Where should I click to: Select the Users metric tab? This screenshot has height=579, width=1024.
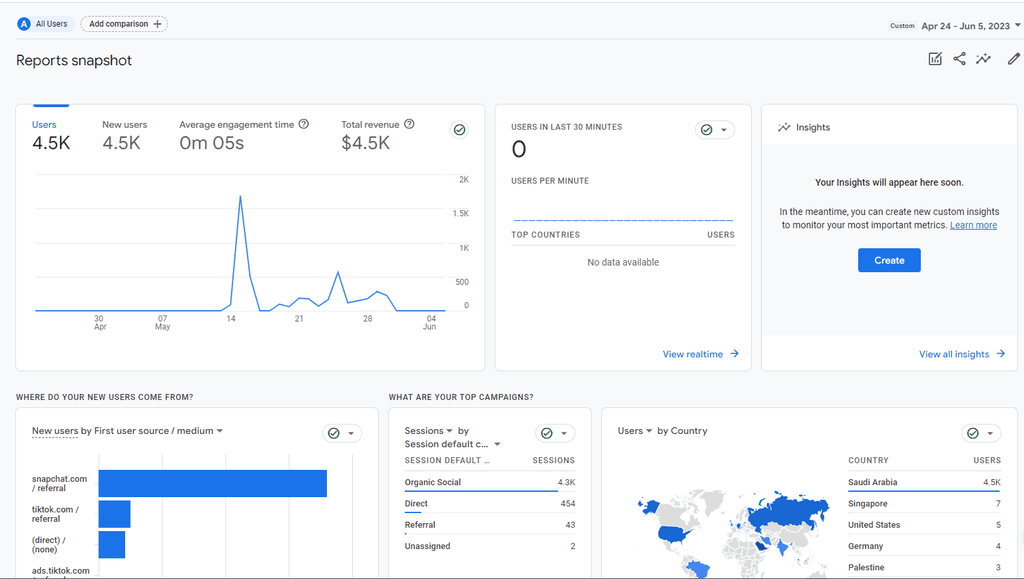[50, 135]
